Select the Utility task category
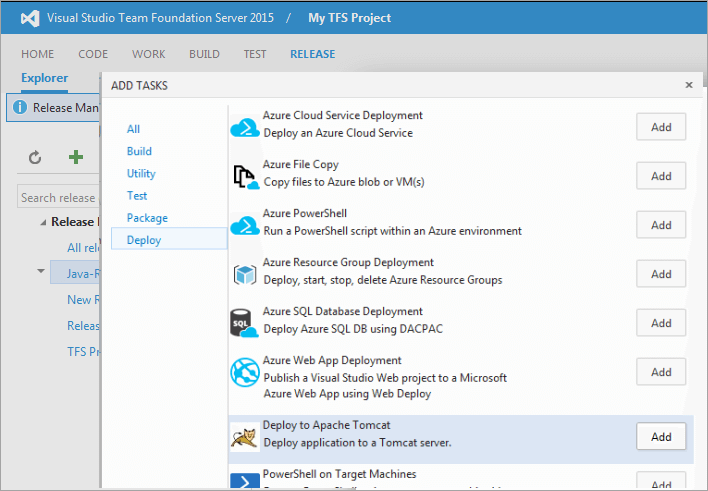The image size is (708, 491). [x=141, y=173]
